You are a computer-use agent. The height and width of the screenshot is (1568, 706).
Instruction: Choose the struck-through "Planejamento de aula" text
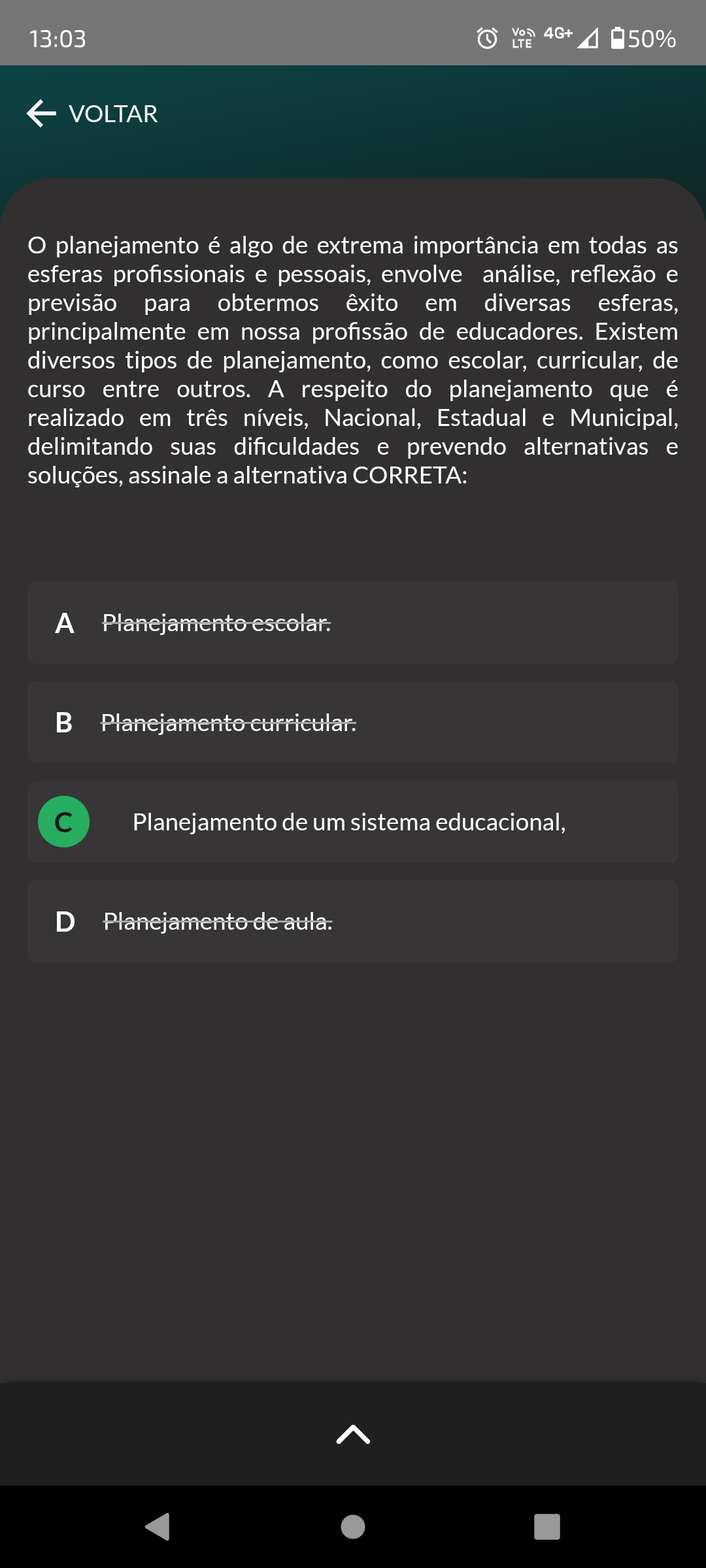[218, 922]
